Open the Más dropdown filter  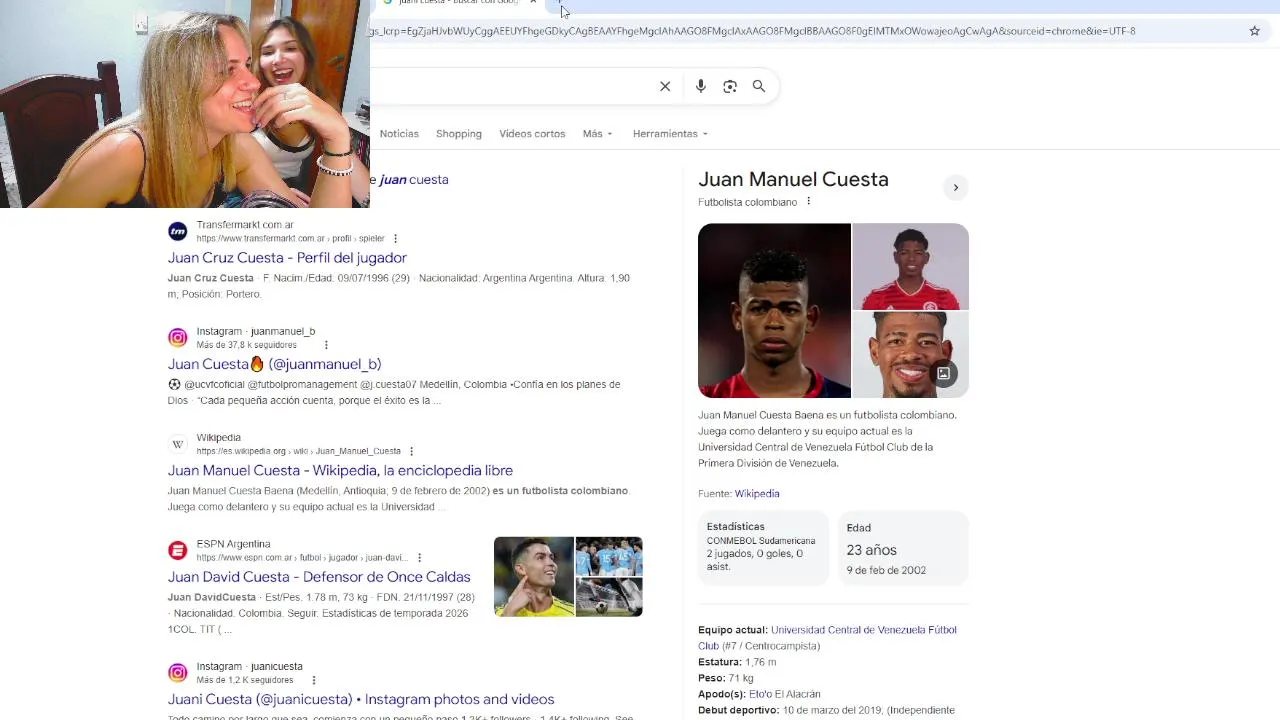(x=597, y=134)
